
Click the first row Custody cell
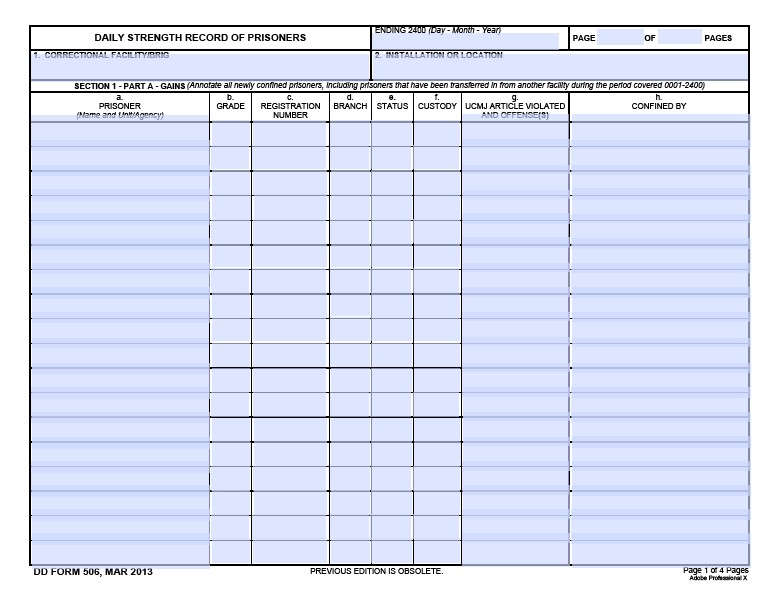[x=437, y=134]
